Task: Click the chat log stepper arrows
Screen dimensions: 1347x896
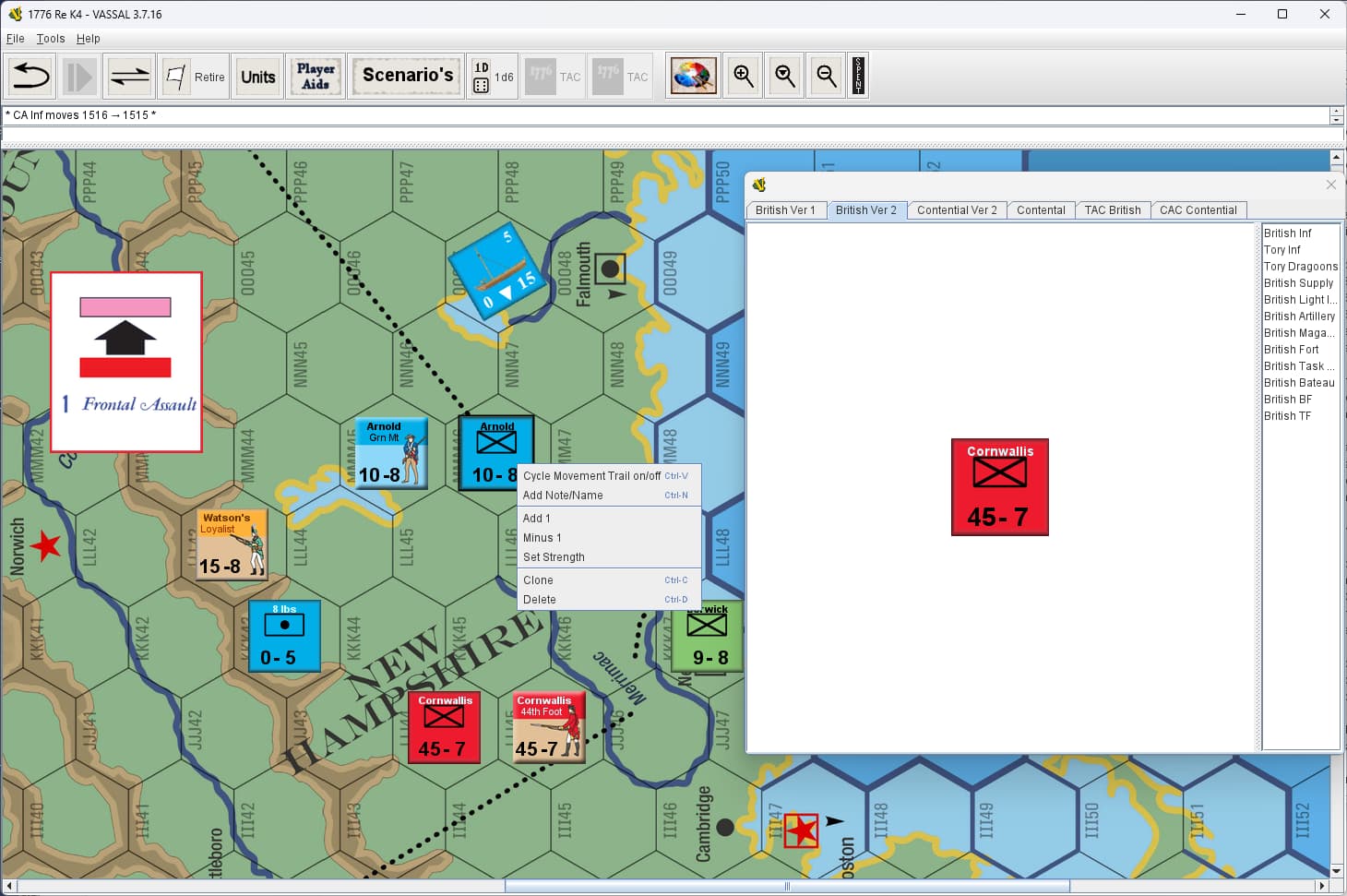Action: (1337, 115)
